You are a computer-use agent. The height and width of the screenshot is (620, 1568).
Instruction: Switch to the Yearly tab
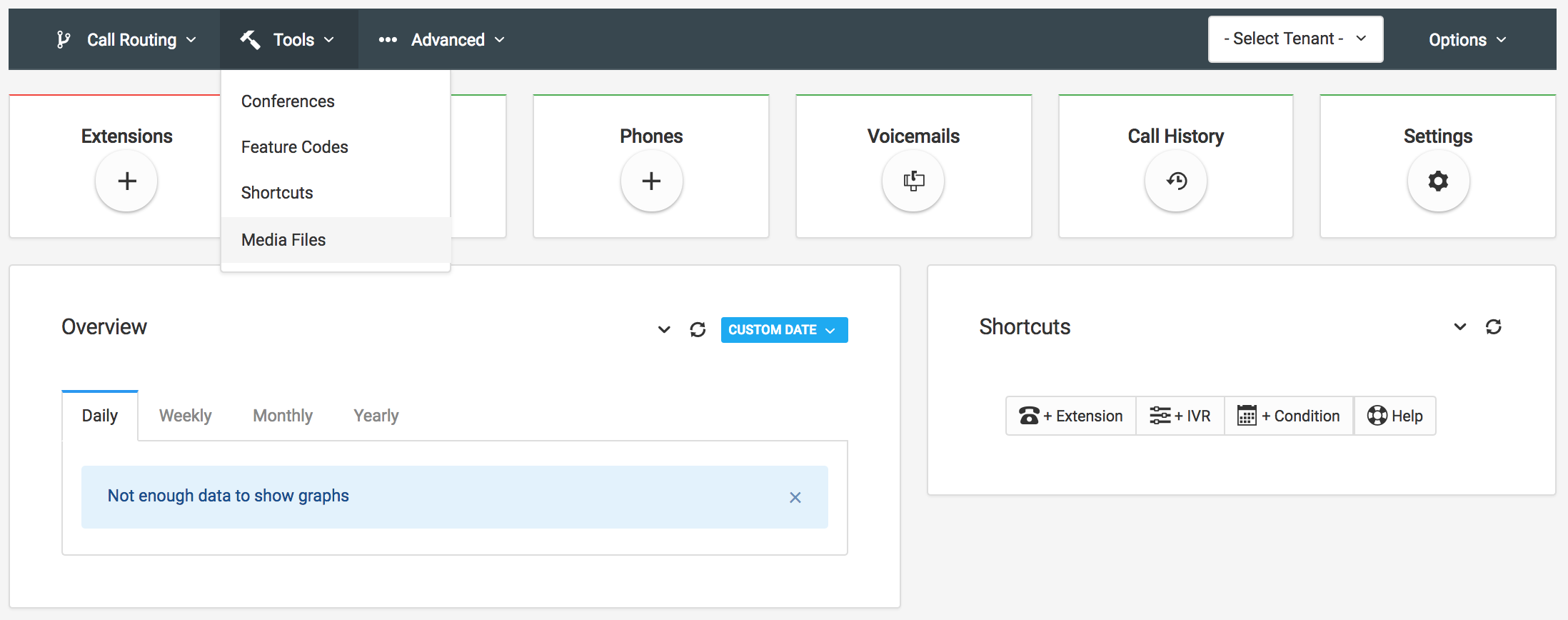[x=376, y=416]
